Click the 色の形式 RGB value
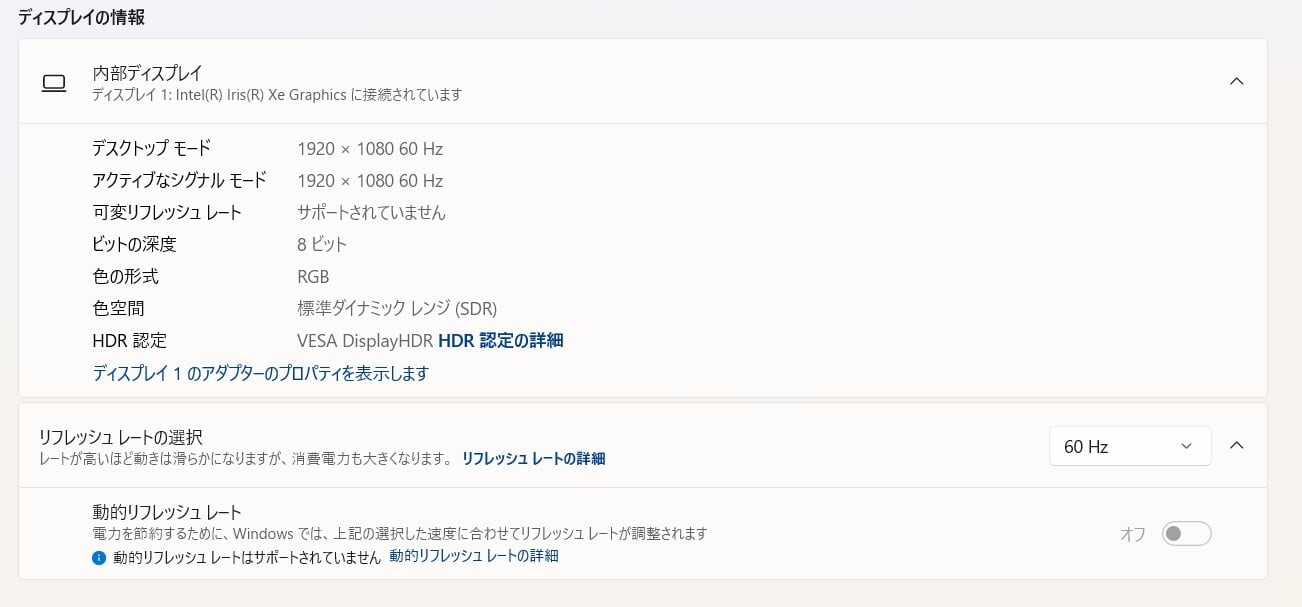This screenshot has width=1302, height=607. pos(313,277)
